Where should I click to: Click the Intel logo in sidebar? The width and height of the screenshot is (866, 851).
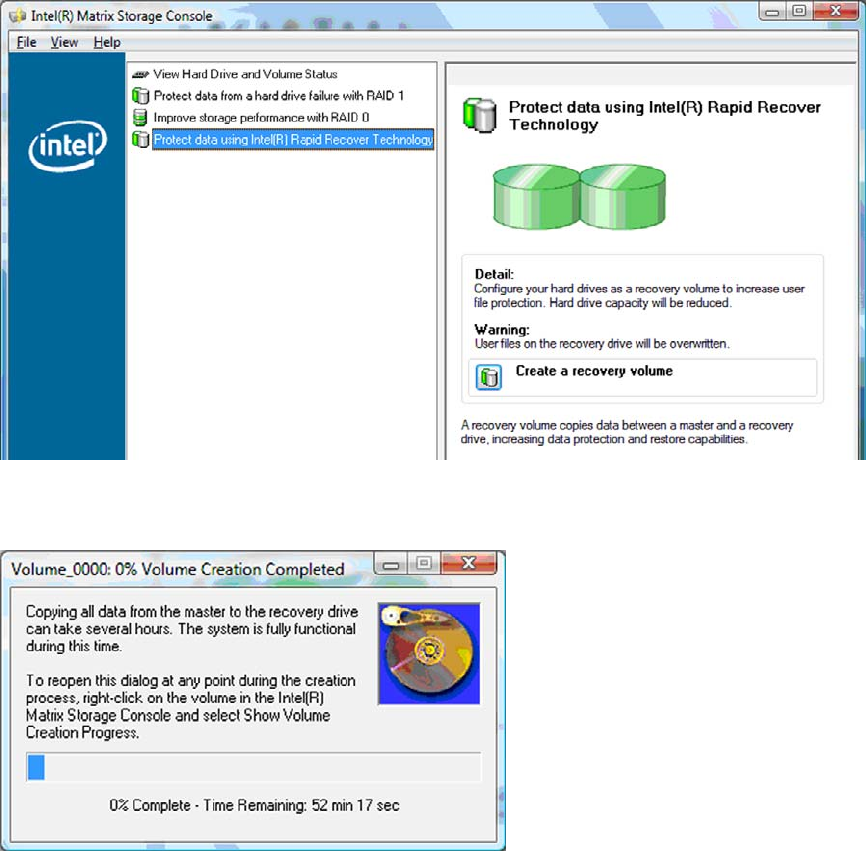click(x=67, y=146)
